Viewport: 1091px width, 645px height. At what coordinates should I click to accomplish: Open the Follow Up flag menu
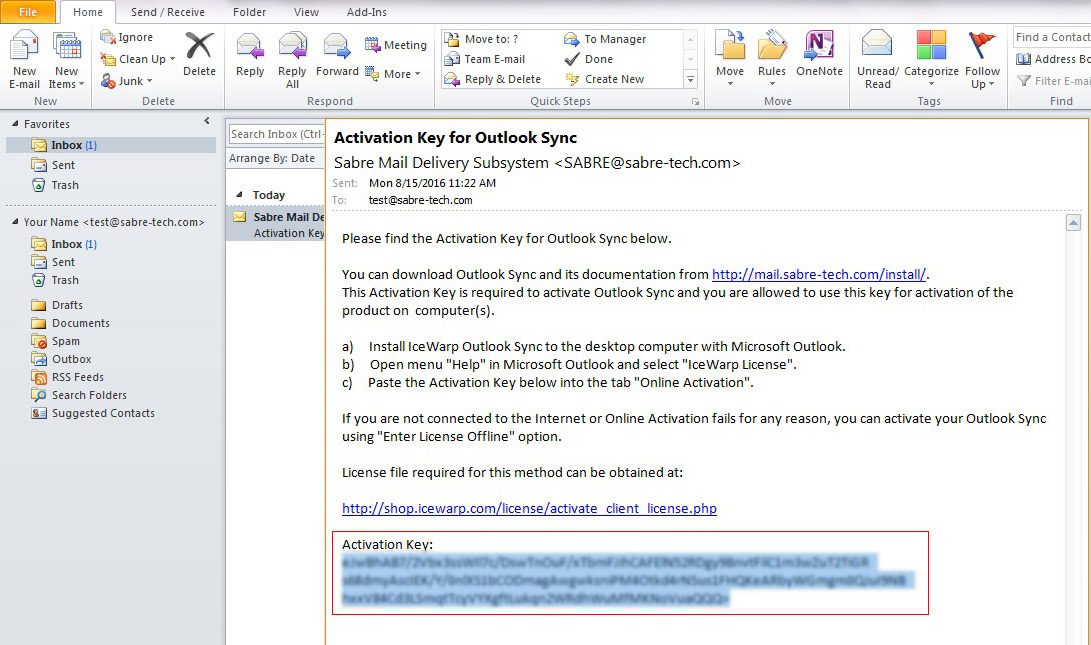tap(982, 60)
